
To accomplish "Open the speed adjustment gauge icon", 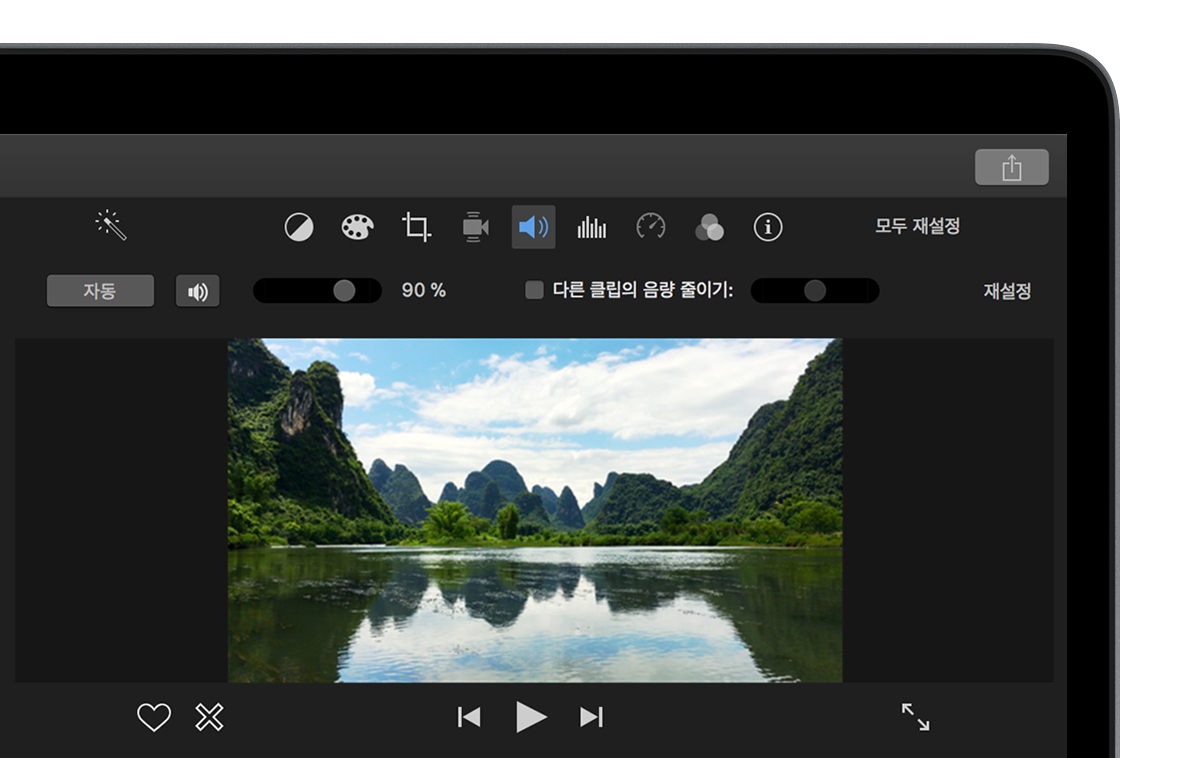I will coord(651,227).
